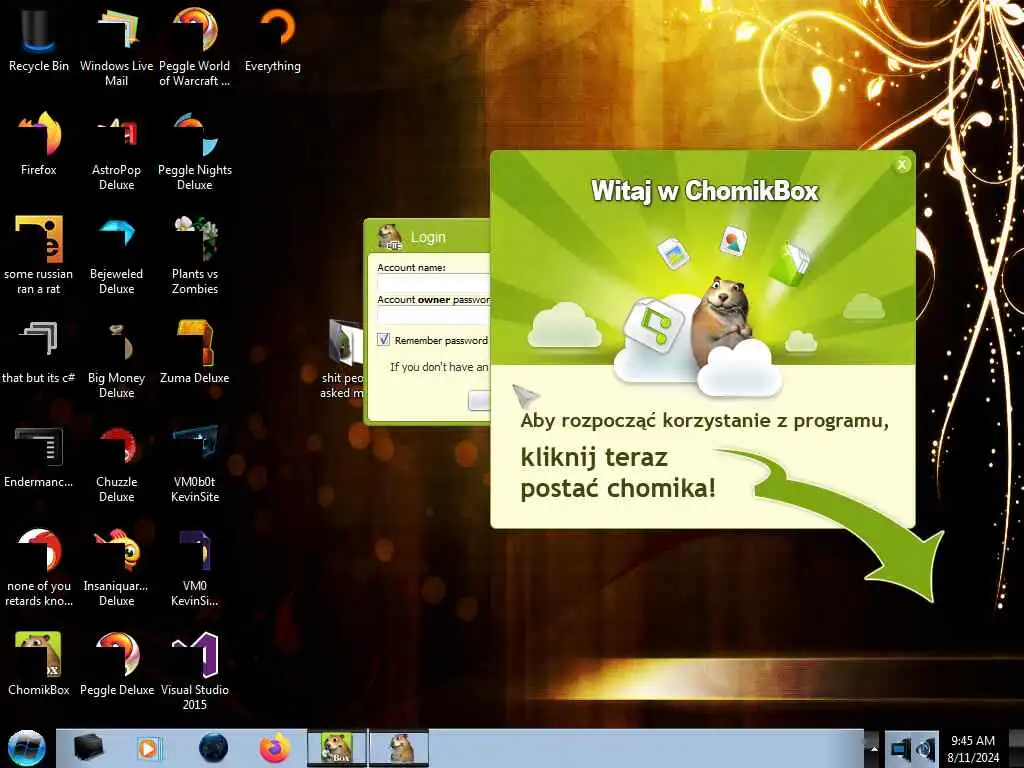Click the Account name input field
Screen dimensions: 1024x768
click(x=433, y=283)
